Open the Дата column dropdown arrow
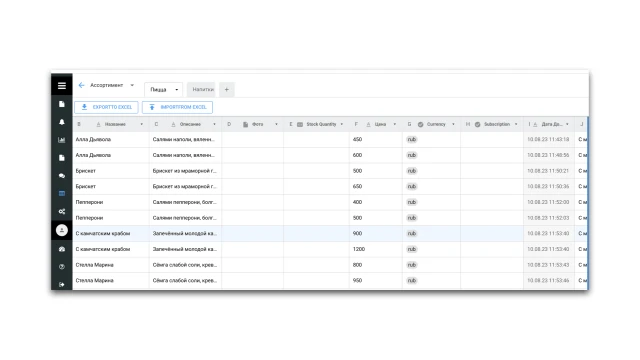 pyautogui.click(x=567, y=124)
